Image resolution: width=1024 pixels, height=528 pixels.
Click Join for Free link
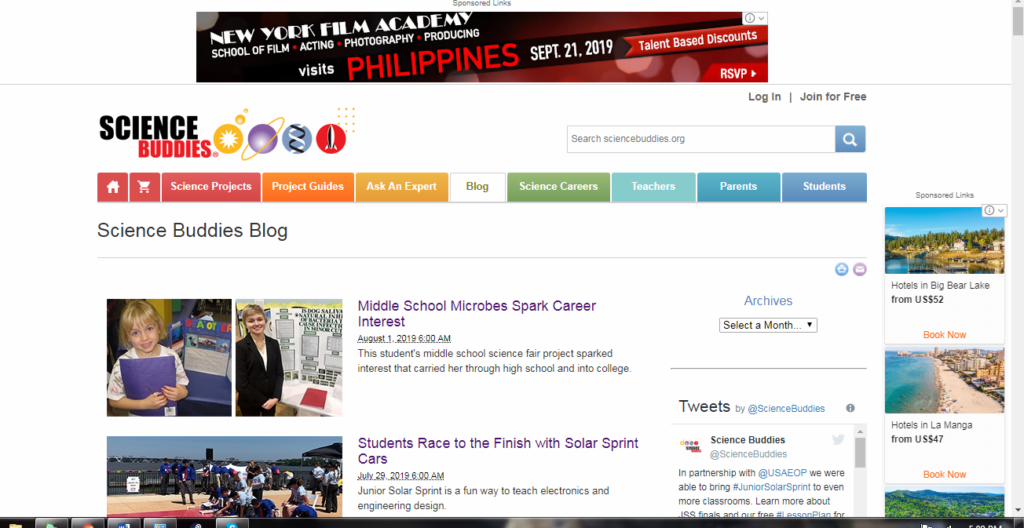833,97
